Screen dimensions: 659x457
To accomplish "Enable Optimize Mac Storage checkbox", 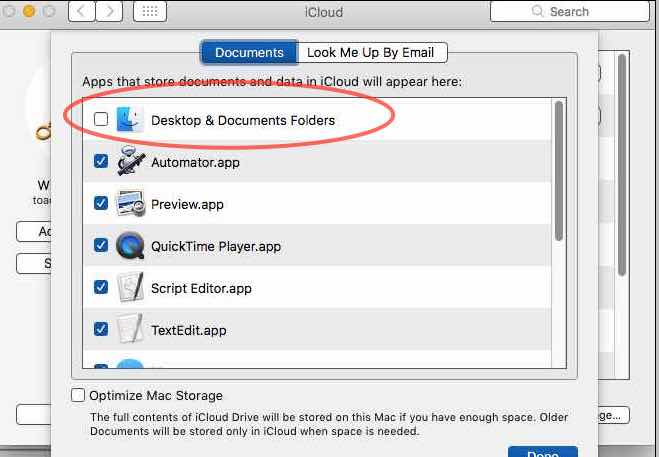I will tap(78, 395).
